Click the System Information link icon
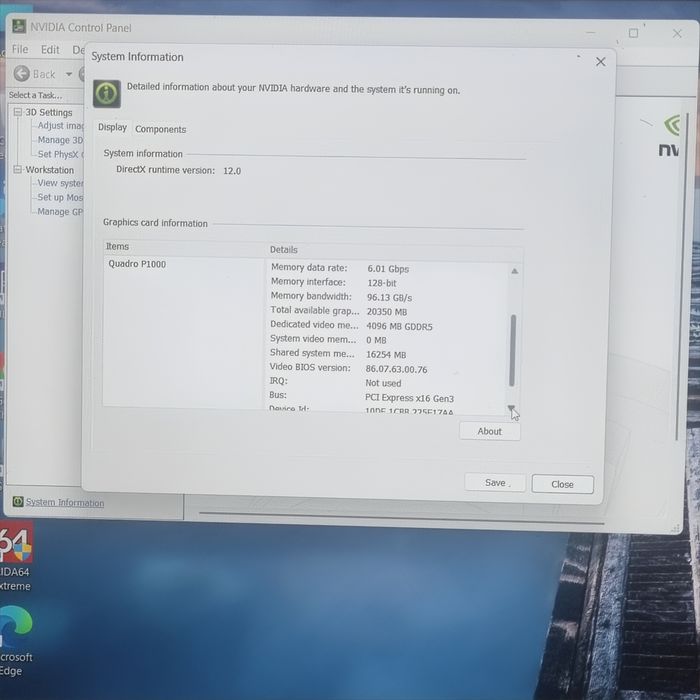This screenshot has height=700, width=700. pos(18,501)
